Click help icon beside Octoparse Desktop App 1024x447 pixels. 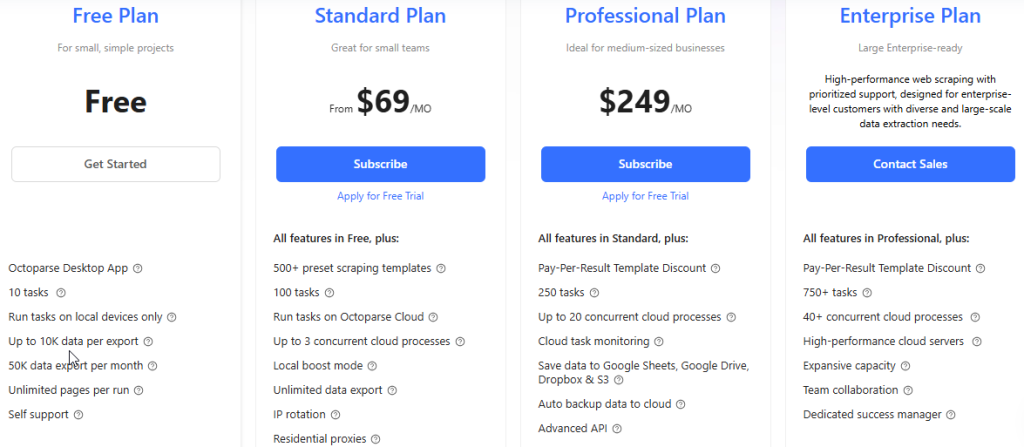[x=138, y=268]
